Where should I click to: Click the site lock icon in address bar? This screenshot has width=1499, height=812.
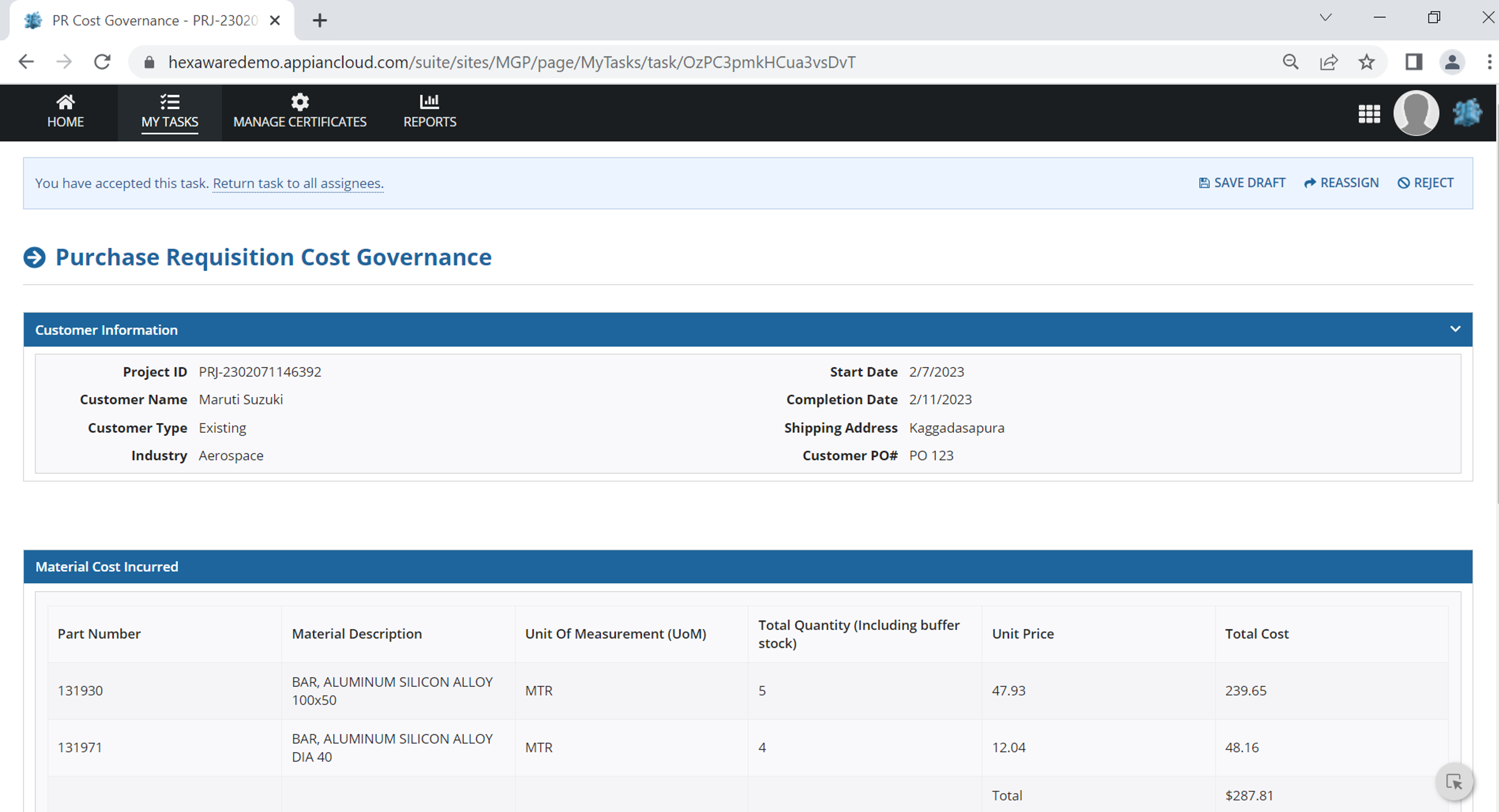click(150, 62)
